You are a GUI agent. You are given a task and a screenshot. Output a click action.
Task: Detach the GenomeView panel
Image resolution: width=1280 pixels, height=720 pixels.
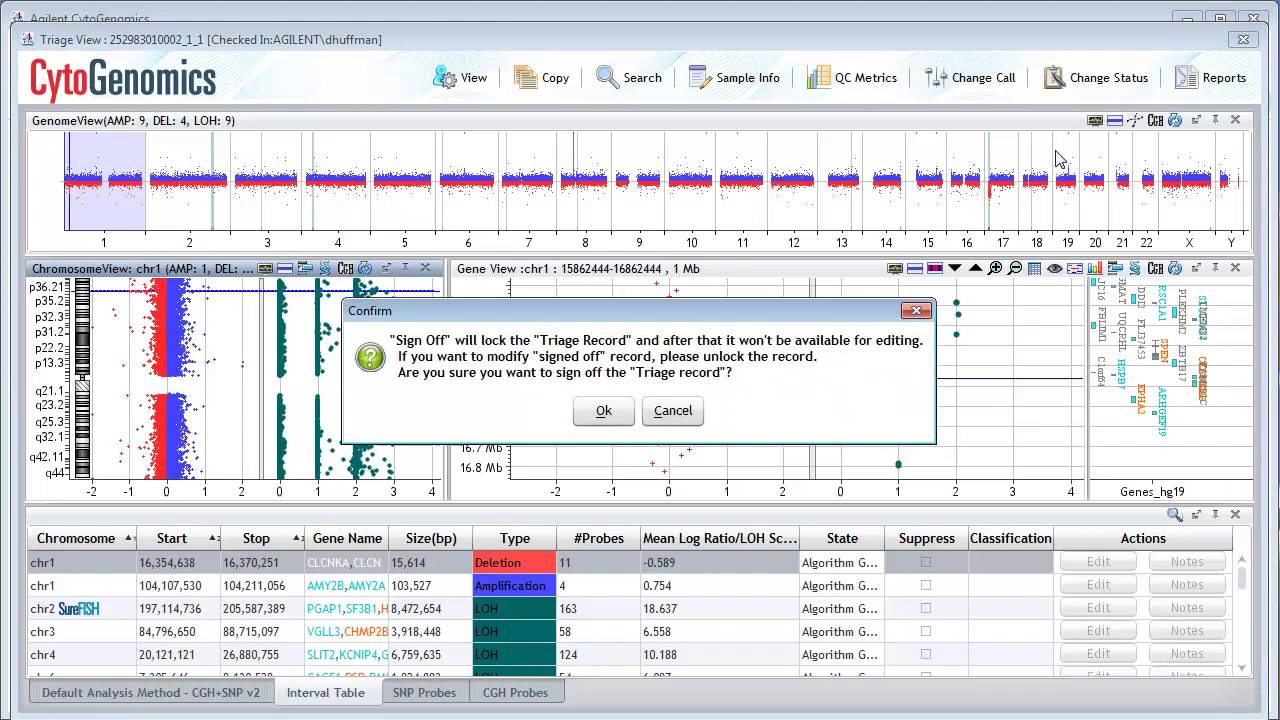[x=1196, y=120]
